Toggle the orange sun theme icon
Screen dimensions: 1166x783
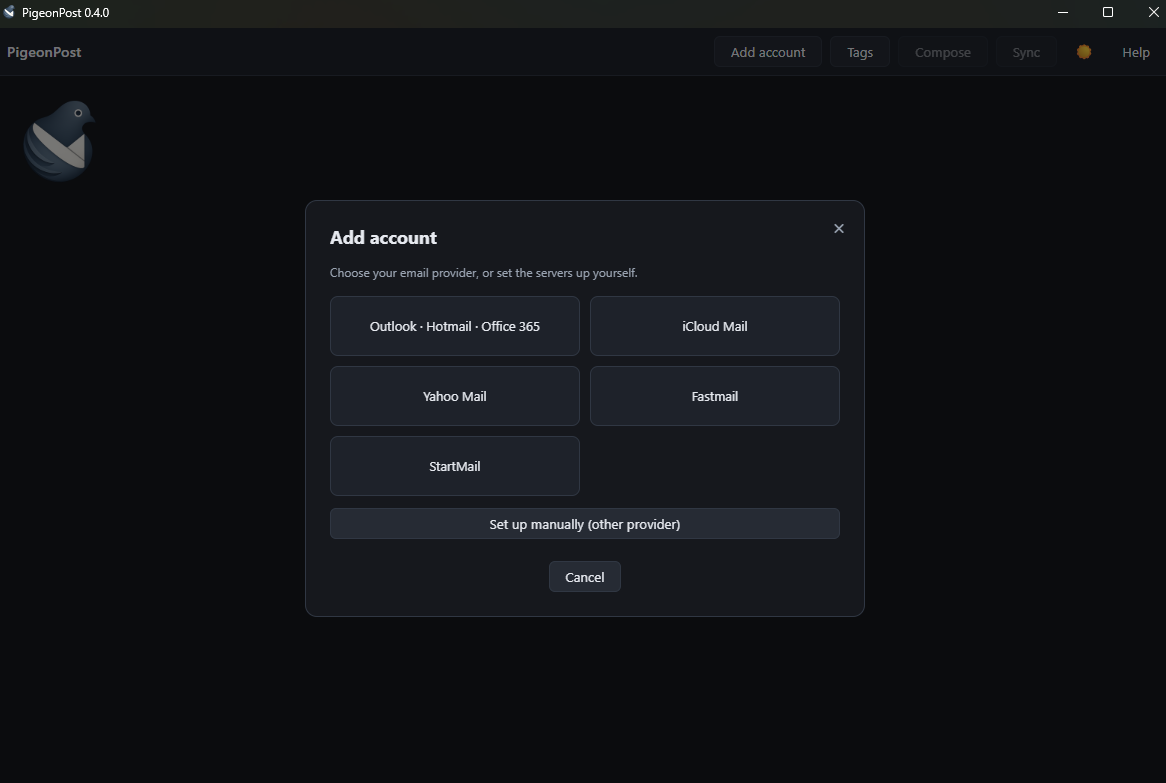(x=1083, y=51)
